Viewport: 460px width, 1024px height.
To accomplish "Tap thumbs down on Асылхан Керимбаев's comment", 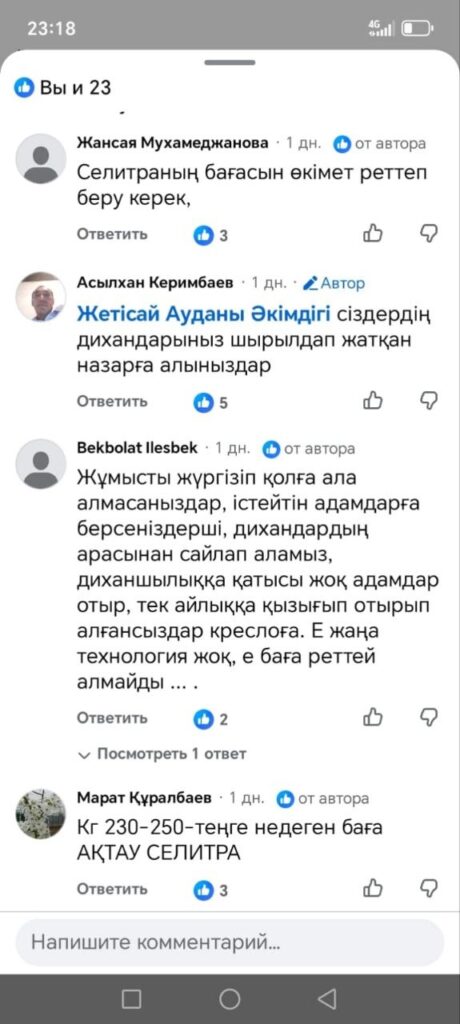I will [429, 400].
